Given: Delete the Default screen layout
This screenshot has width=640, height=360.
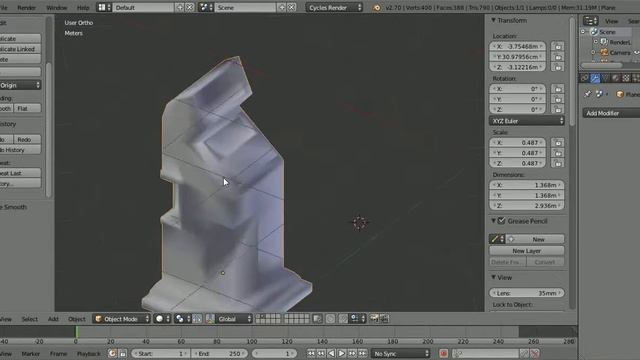Looking at the screenshot, I should pyautogui.click(x=190, y=7).
